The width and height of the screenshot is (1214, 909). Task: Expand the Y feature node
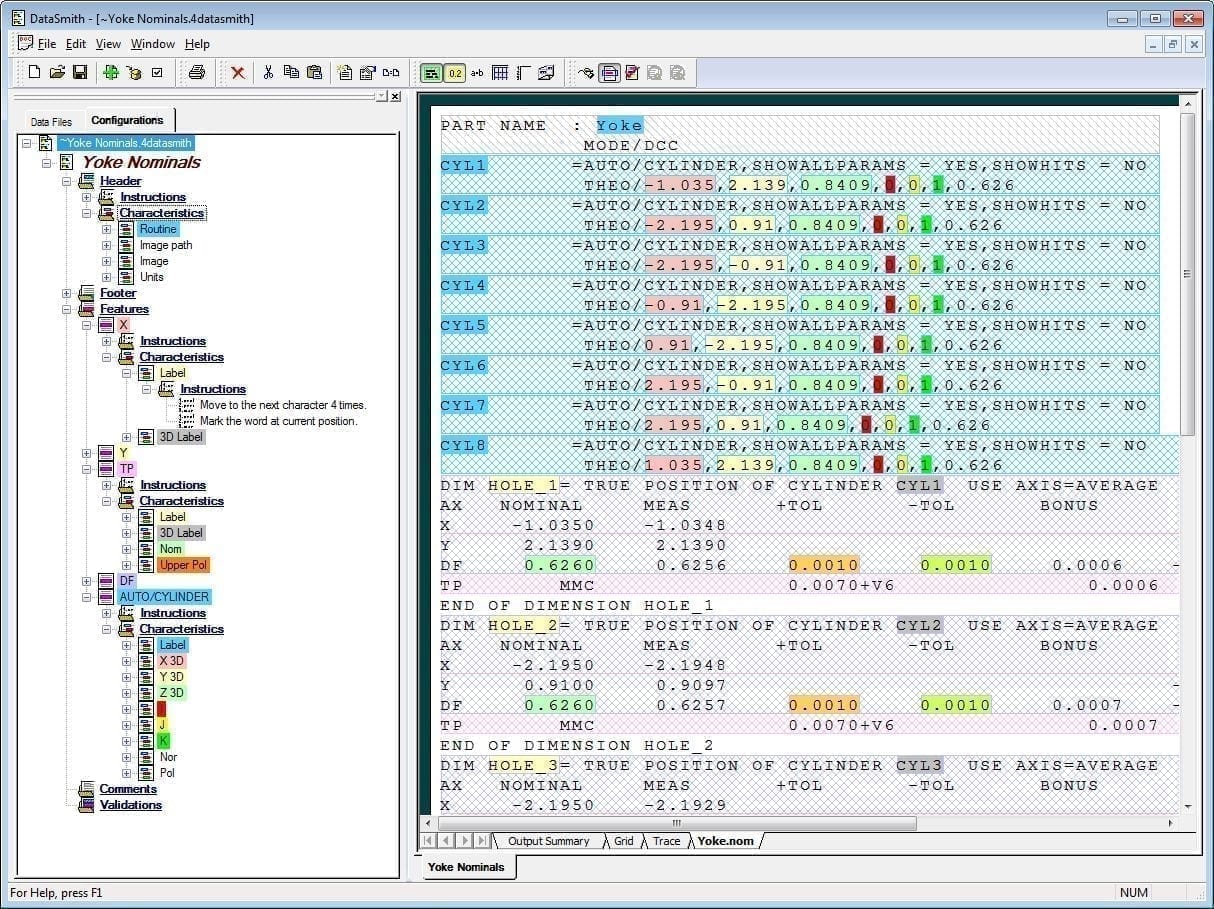point(87,453)
